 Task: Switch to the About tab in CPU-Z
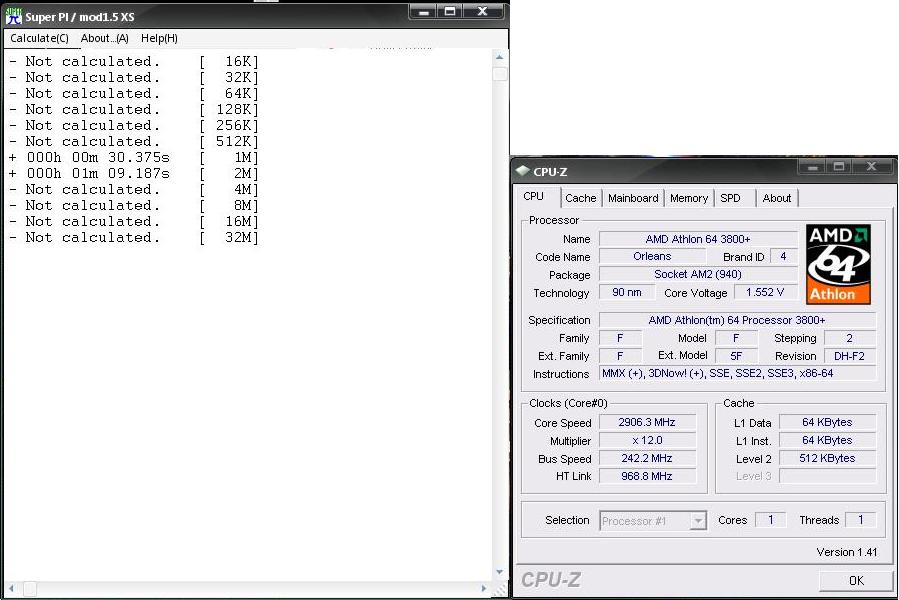pos(776,198)
